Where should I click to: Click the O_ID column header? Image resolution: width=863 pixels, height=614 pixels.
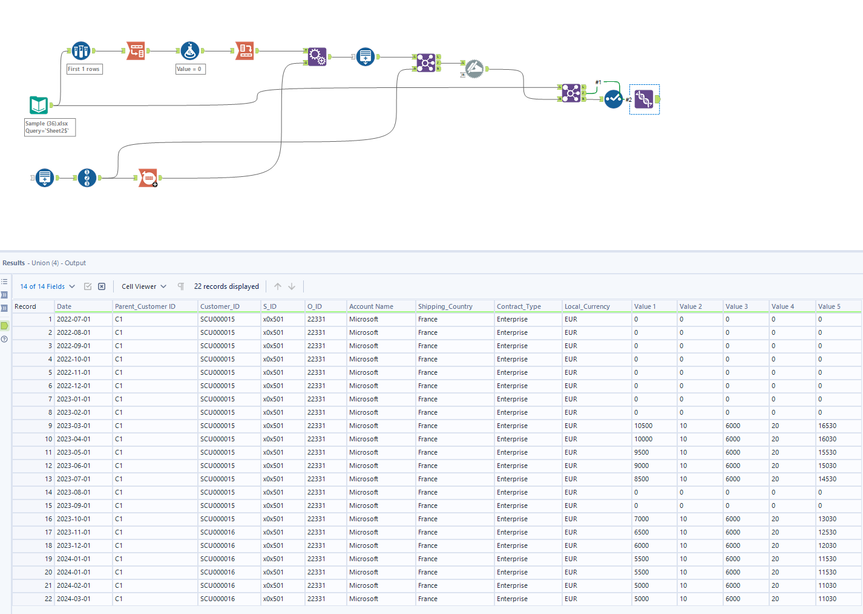point(326,306)
